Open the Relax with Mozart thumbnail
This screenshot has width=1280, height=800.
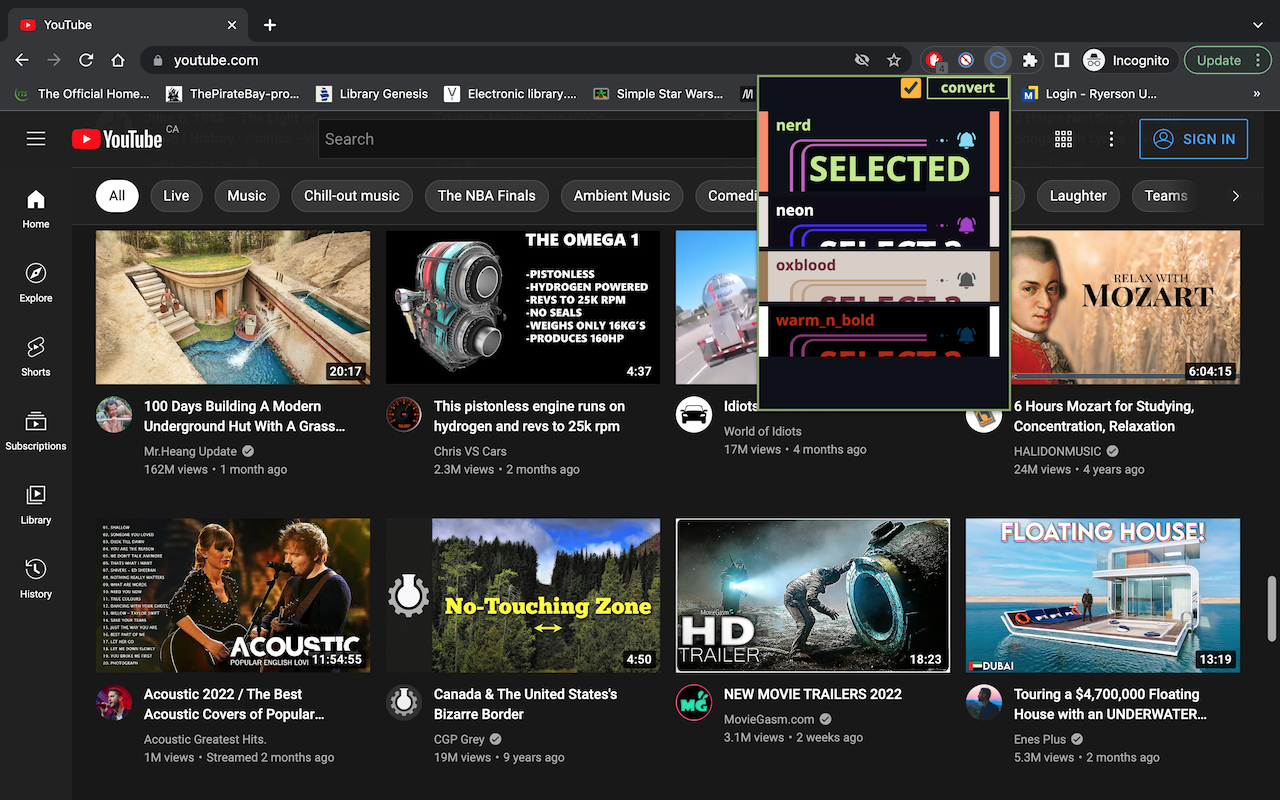pos(1125,308)
